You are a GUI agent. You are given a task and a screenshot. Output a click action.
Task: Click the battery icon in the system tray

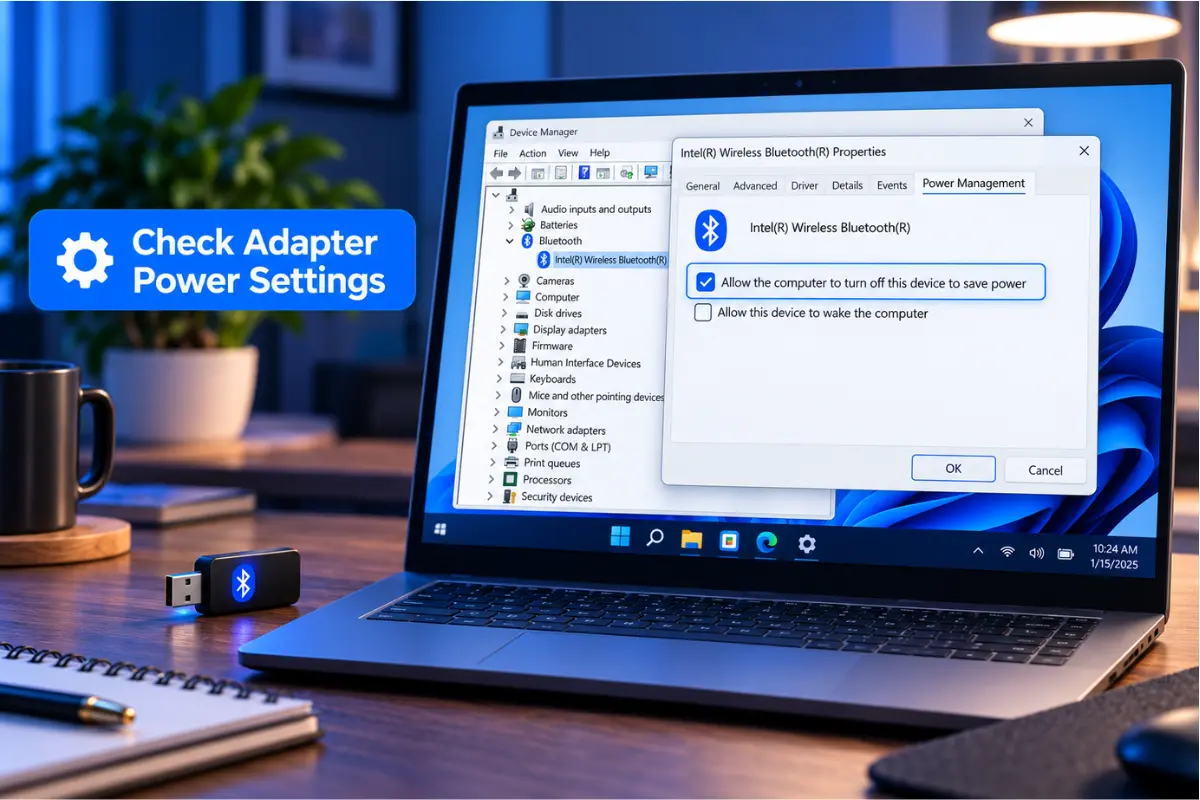(x=1066, y=554)
